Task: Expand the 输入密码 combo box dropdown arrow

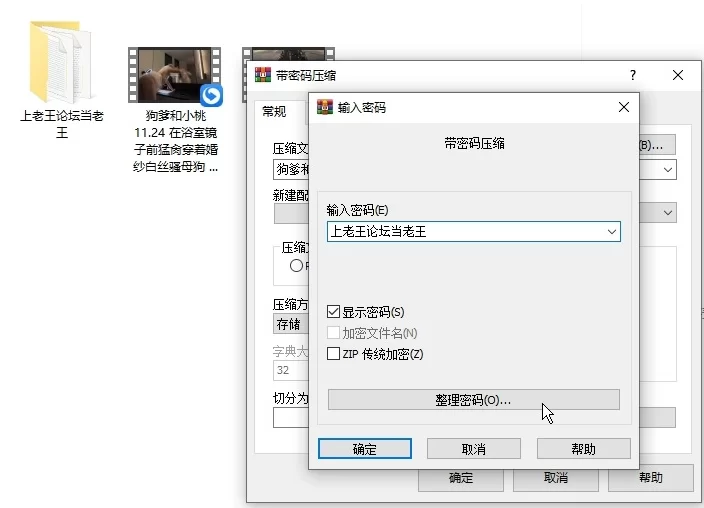Action: tap(612, 232)
